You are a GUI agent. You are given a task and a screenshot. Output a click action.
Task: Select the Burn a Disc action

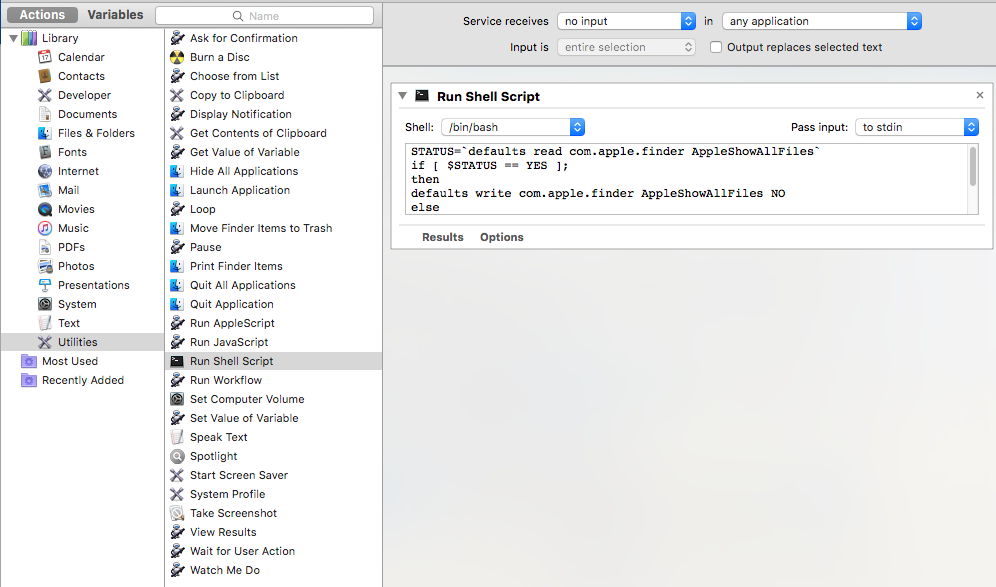pos(219,56)
